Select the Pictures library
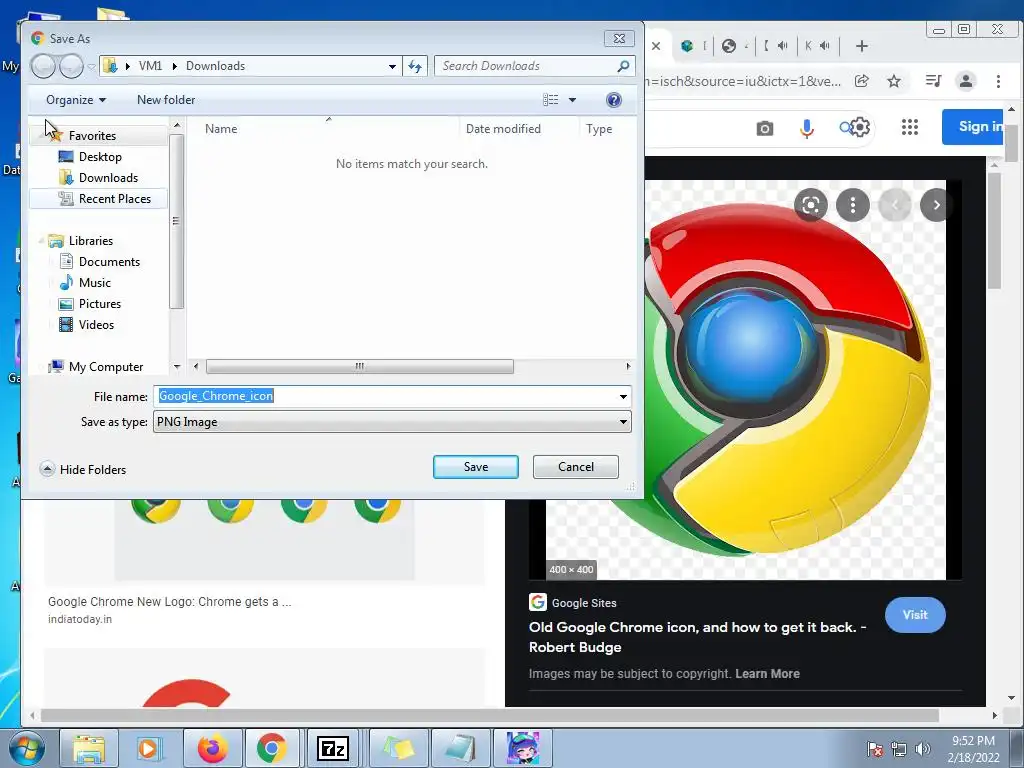This screenshot has height=768, width=1024. (99, 304)
